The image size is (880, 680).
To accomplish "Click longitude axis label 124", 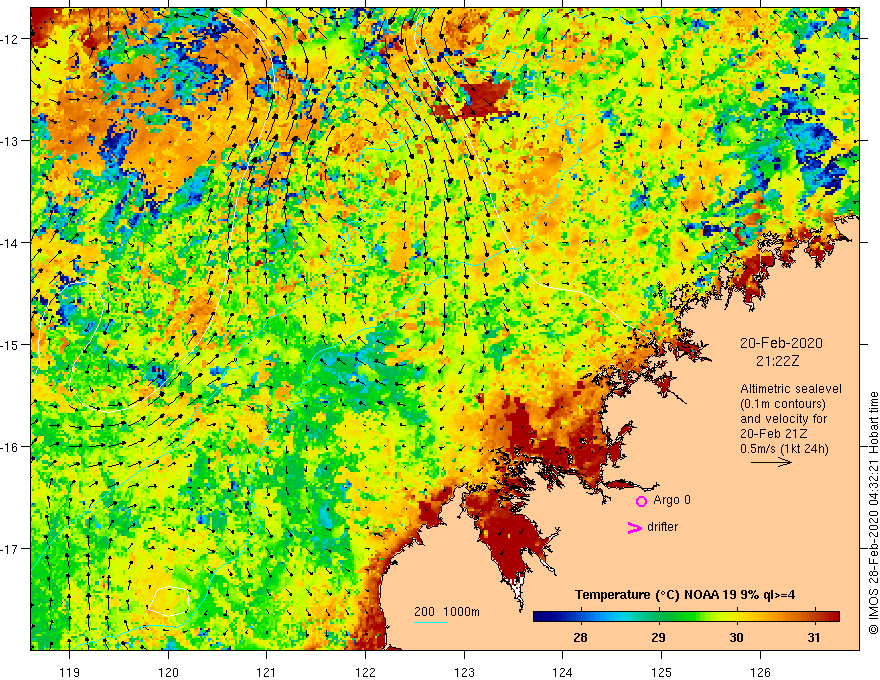I will (563, 672).
